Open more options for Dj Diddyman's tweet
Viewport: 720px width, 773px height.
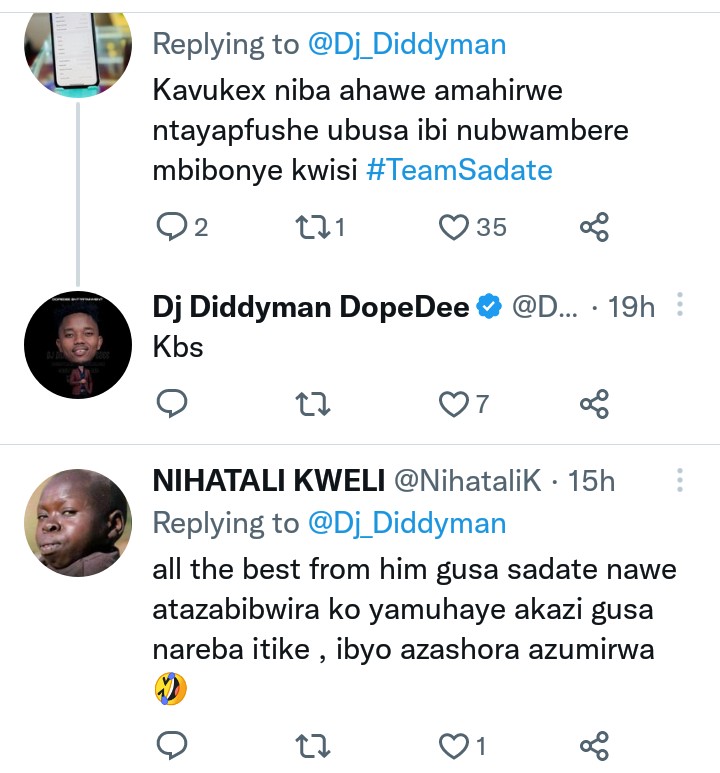[x=680, y=306]
